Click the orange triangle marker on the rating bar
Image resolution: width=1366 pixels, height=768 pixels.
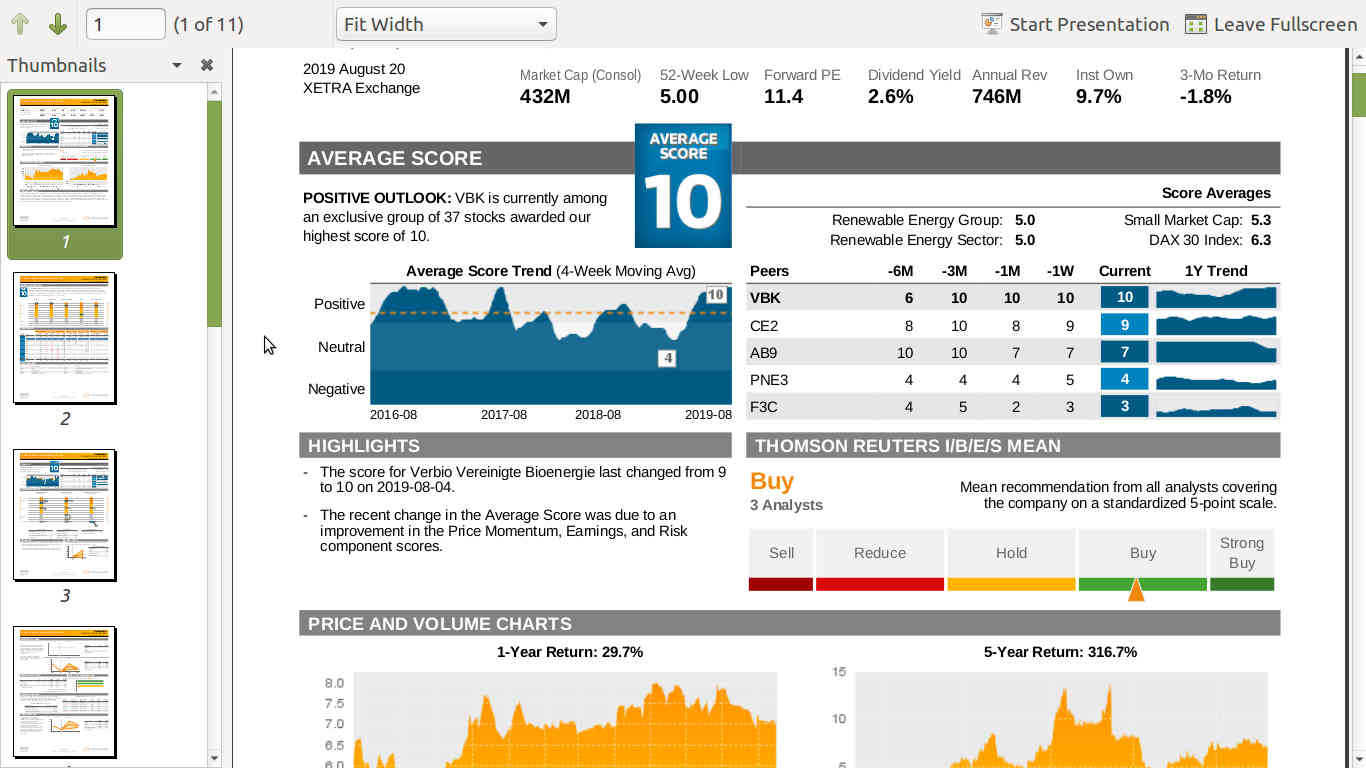click(x=1136, y=590)
